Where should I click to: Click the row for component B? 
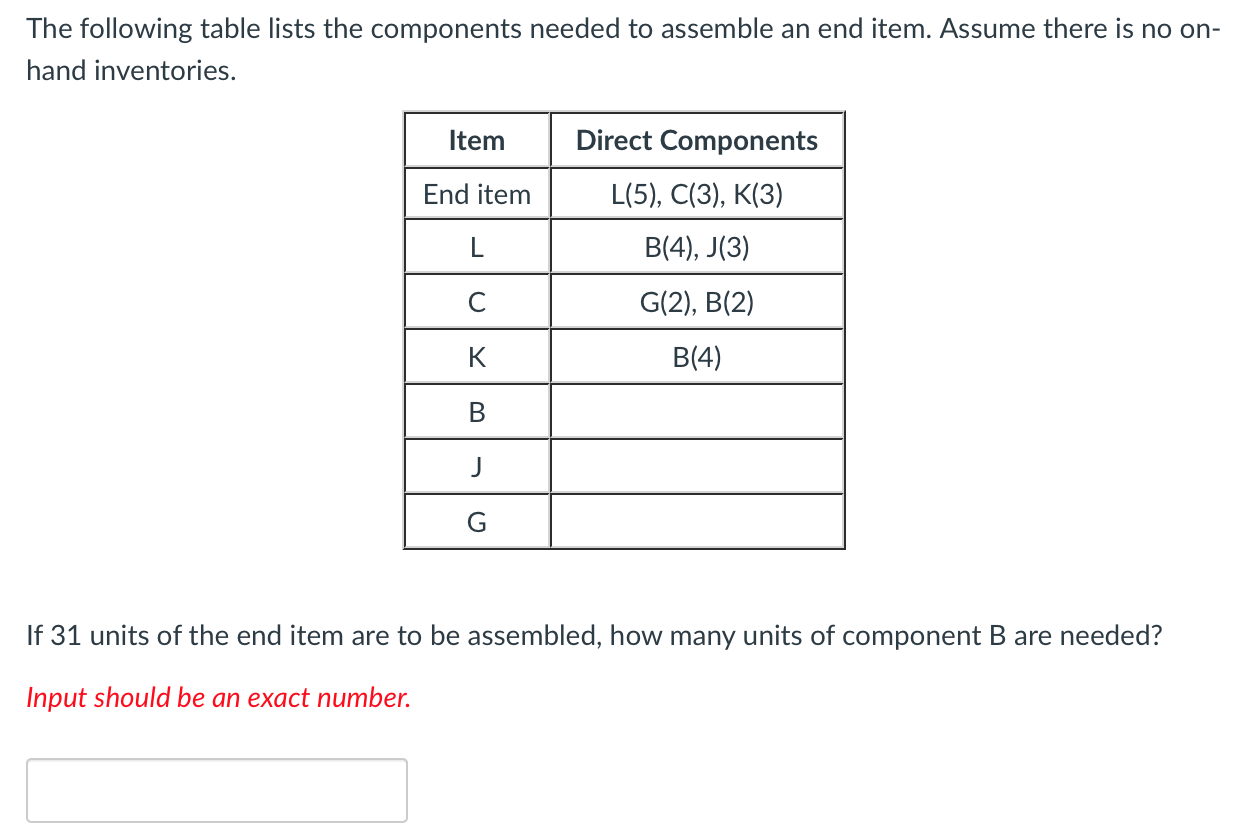476,411
